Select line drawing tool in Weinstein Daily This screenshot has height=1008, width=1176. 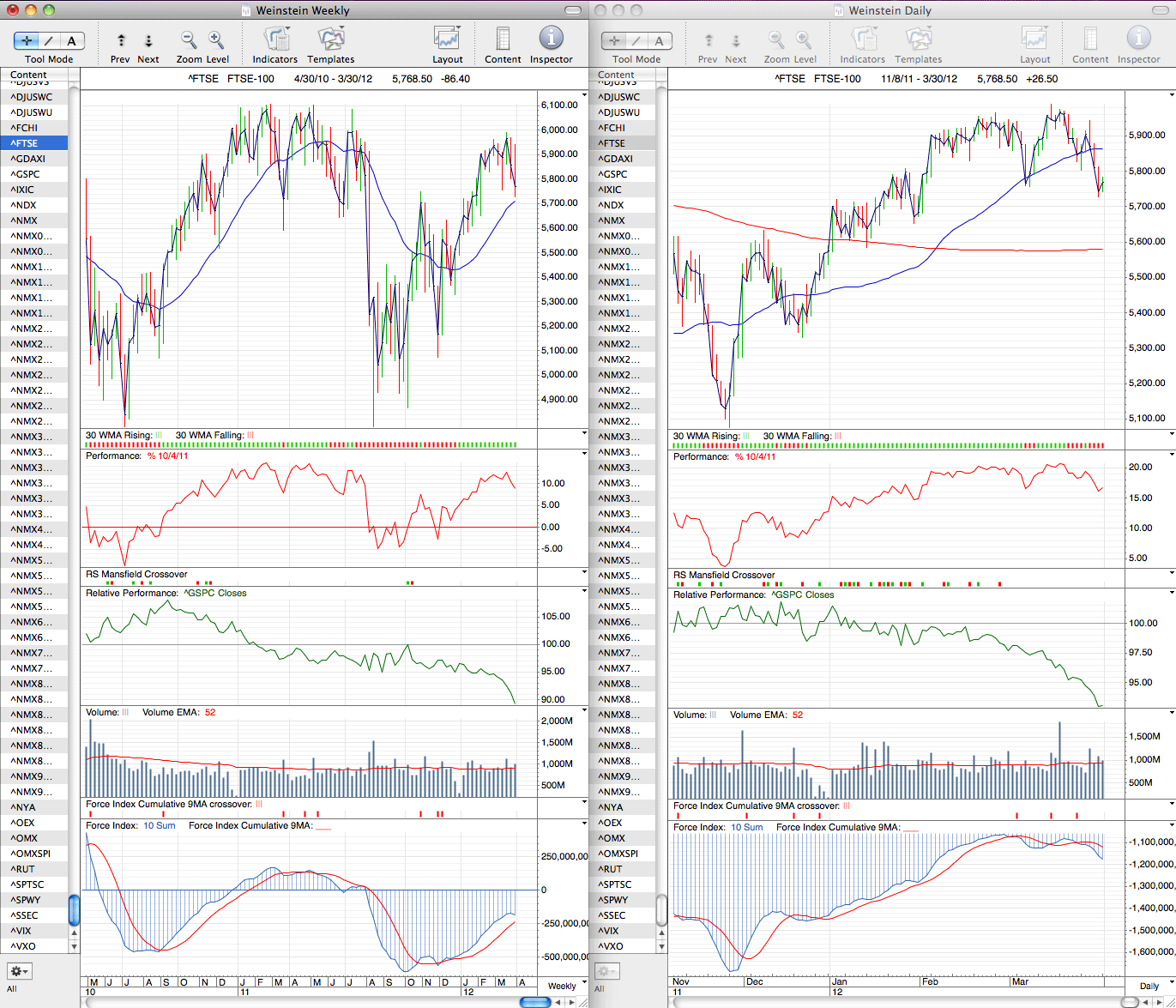click(x=636, y=40)
